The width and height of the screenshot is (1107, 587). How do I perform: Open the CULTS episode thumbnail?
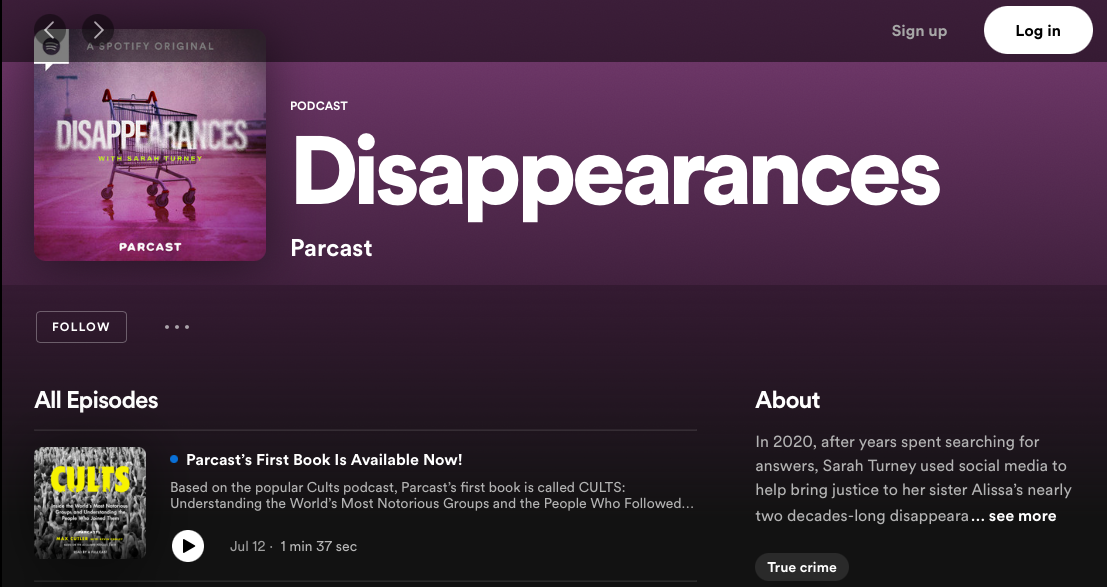pyautogui.click(x=90, y=503)
